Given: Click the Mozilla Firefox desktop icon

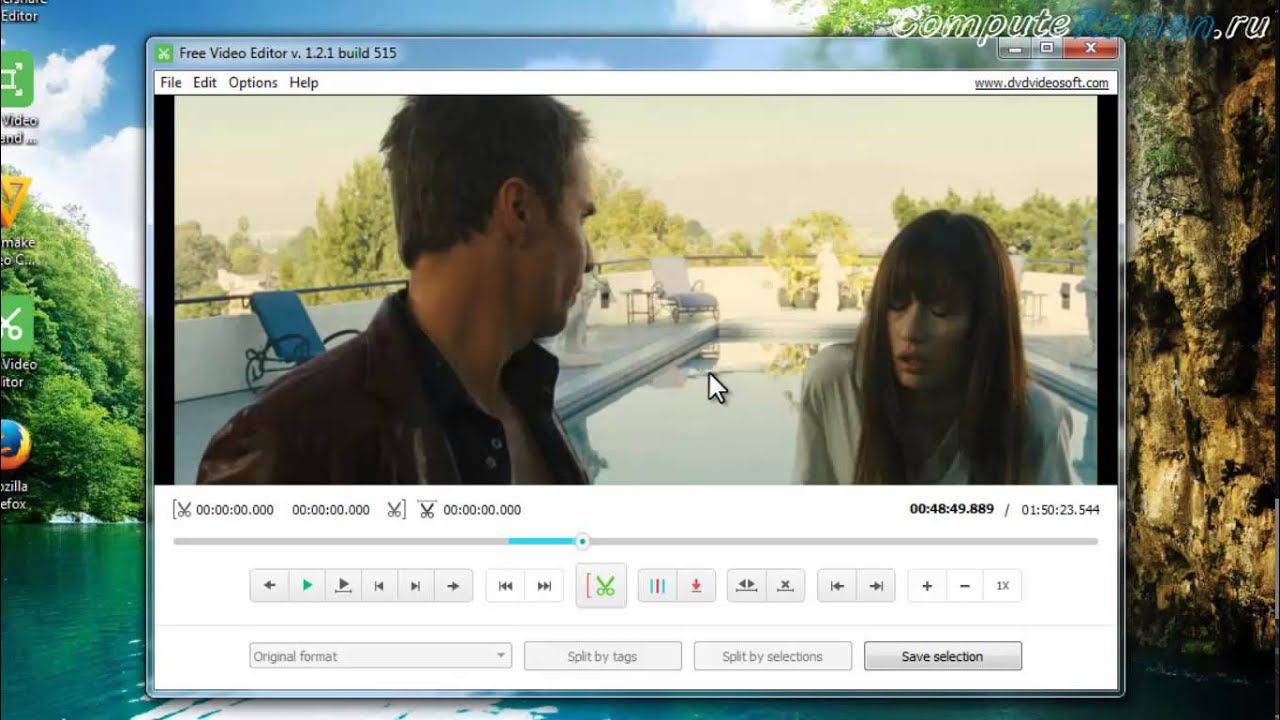Looking at the screenshot, I should click(x=13, y=446).
